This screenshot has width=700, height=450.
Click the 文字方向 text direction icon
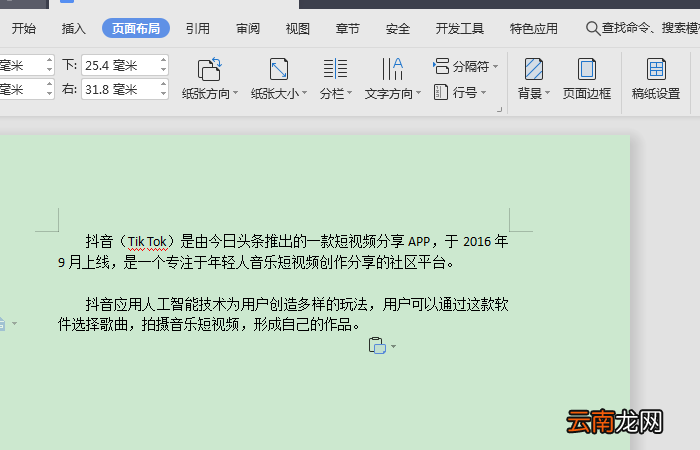[392, 69]
